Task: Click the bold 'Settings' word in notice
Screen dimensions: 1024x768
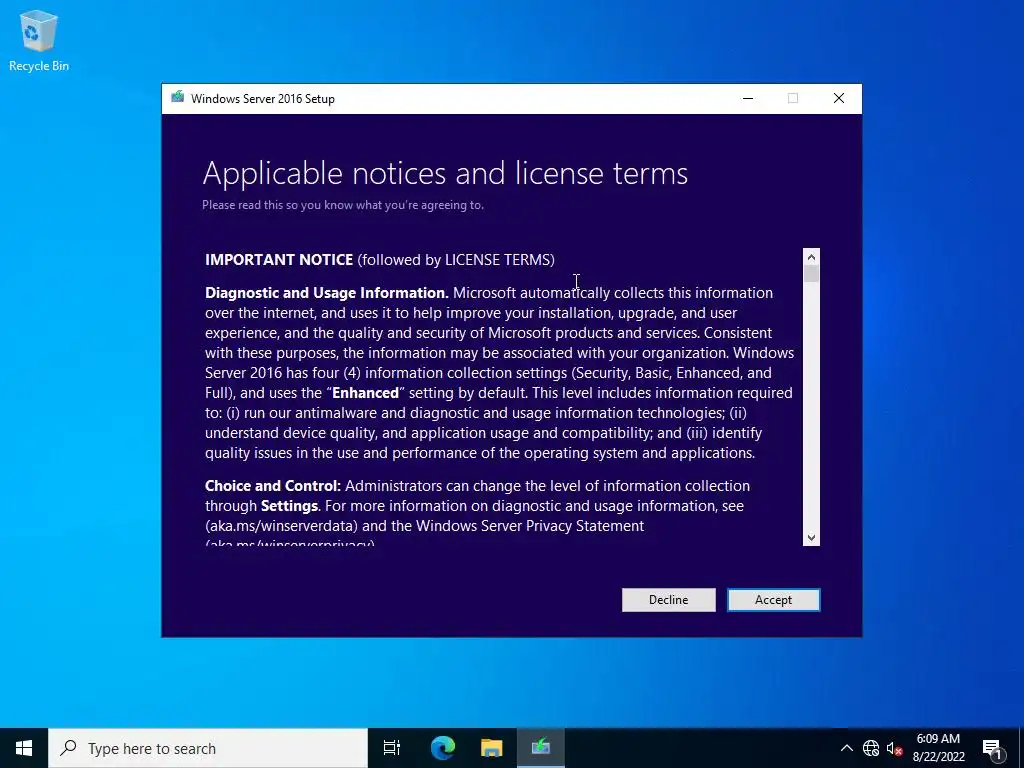Action: tap(289, 506)
